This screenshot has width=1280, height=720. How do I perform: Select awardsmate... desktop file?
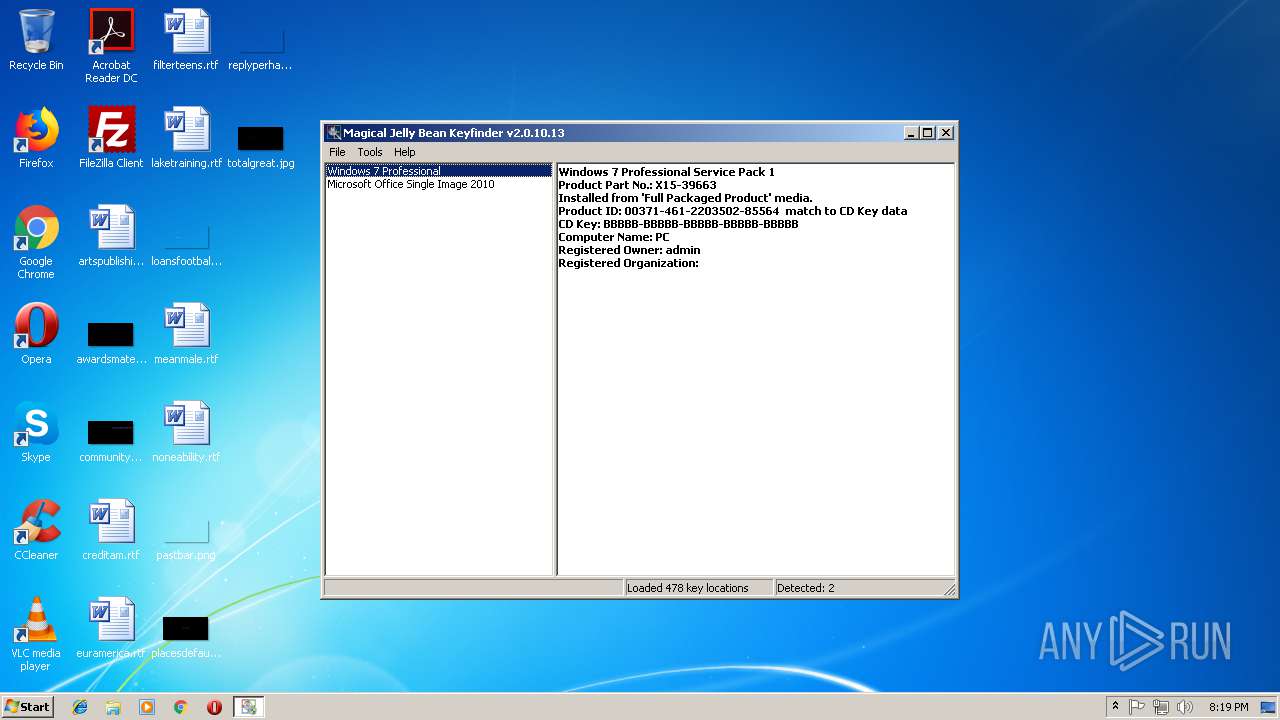[111, 342]
